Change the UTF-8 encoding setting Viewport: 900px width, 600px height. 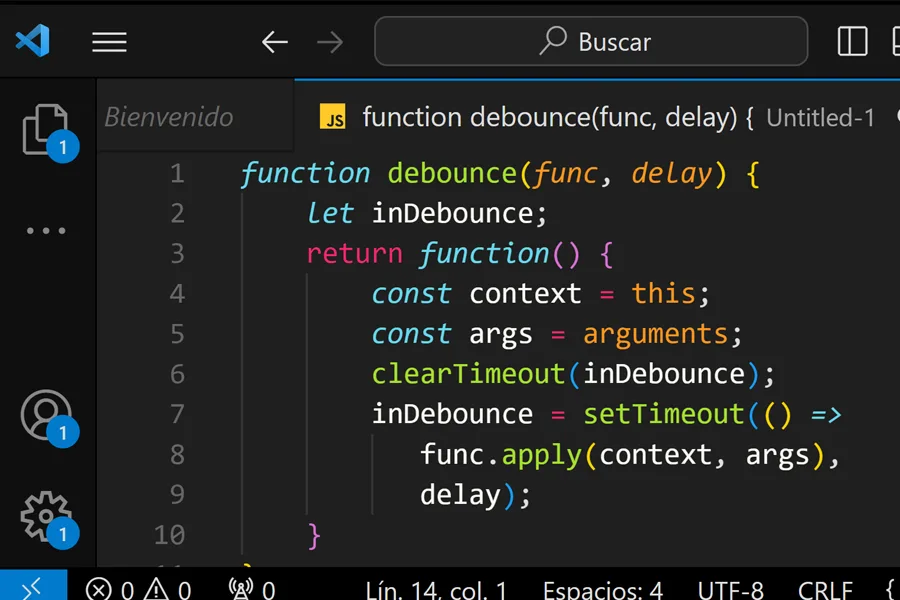click(x=730, y=590)
